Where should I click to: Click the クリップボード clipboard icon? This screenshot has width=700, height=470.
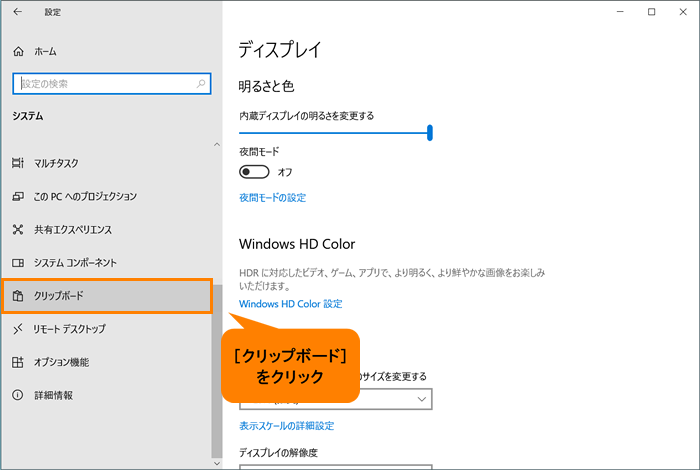[x=18, y=295]
